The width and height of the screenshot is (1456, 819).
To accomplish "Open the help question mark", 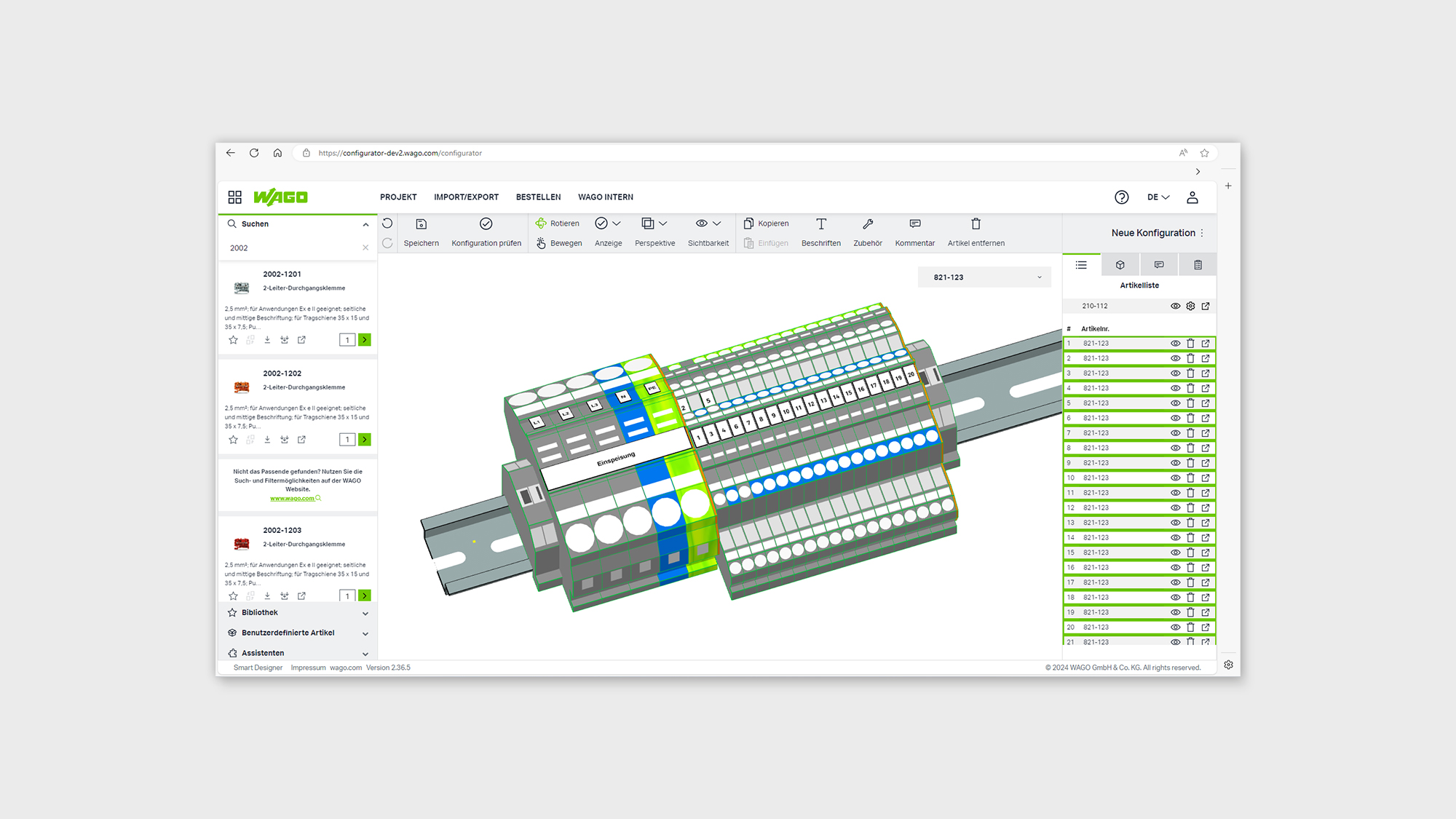I will (x=1122, y=197).
